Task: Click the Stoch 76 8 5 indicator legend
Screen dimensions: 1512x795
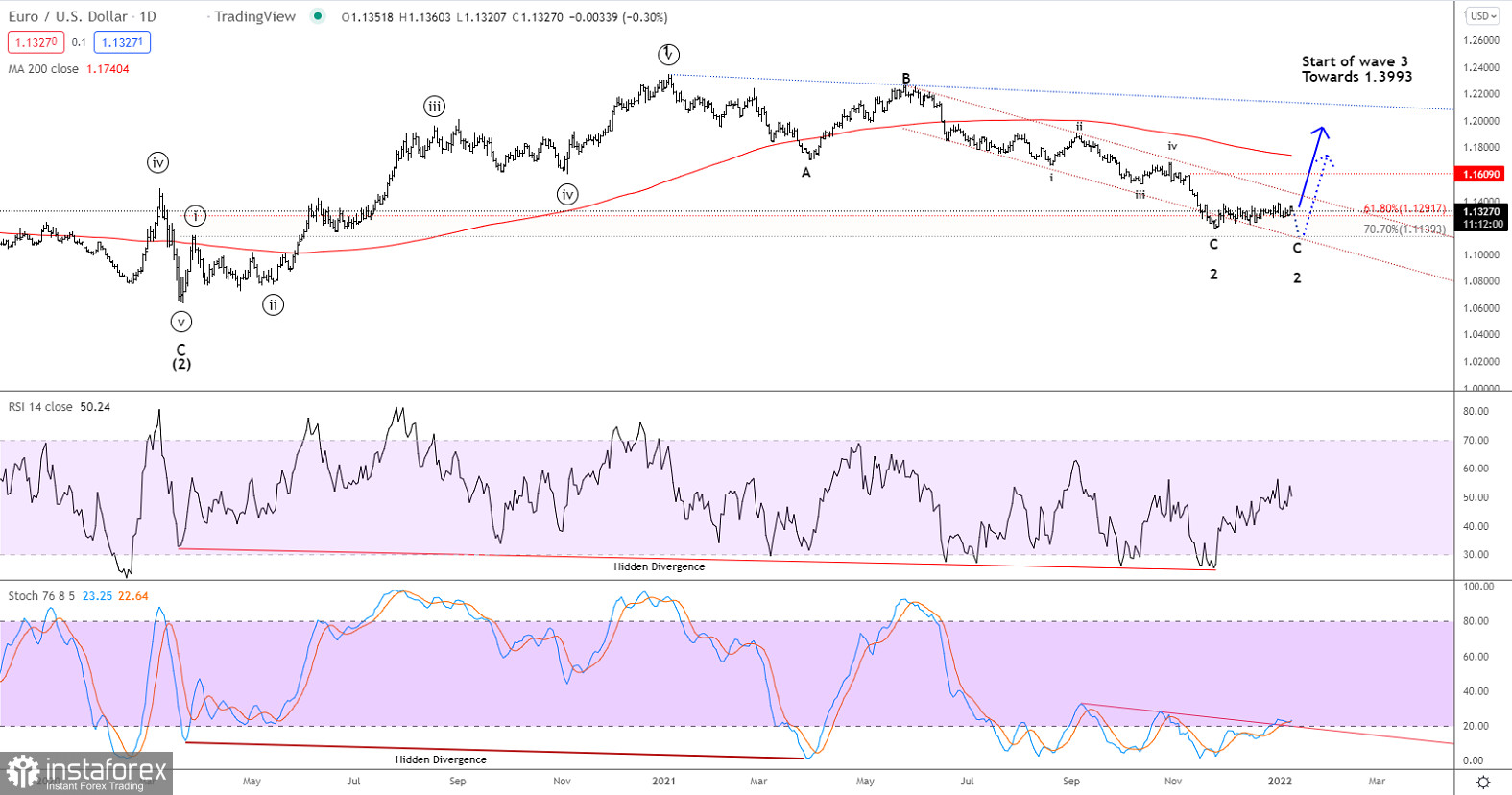Action: pos(42,596)
